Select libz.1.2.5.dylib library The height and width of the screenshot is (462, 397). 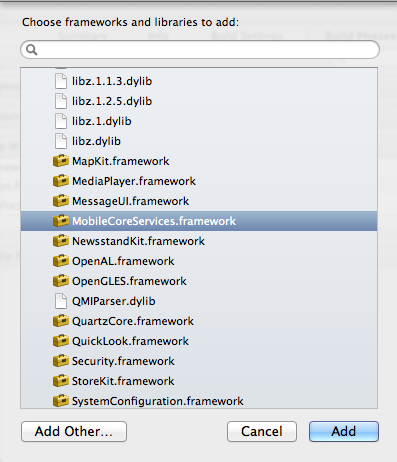[199, 101]
